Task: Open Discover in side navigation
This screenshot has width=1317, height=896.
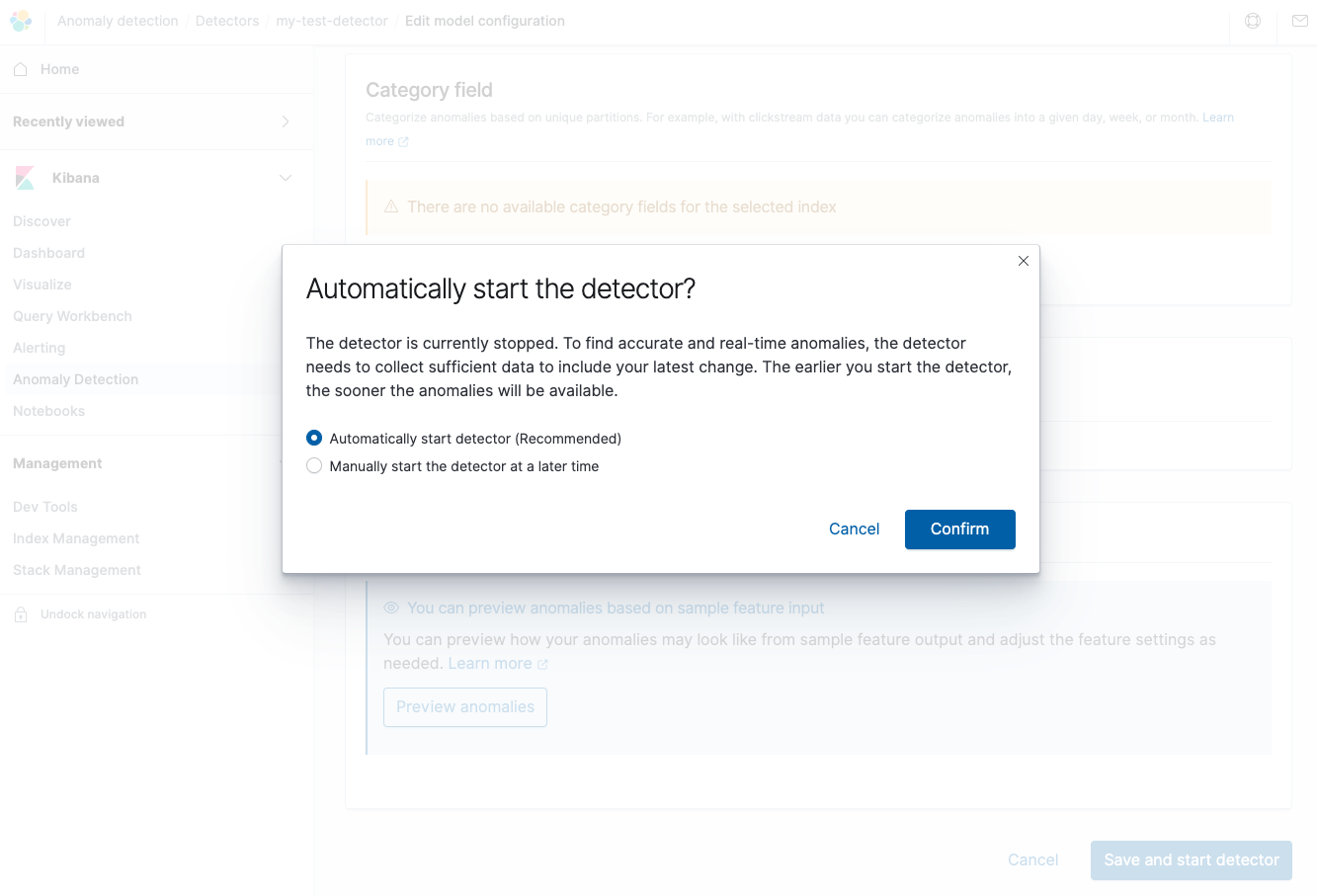Action: [41, 221]
